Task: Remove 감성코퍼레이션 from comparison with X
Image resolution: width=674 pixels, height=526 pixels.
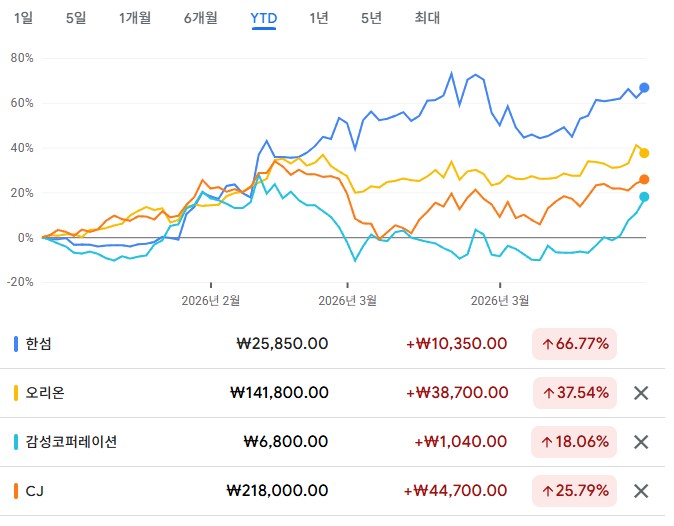Action: tap(641, 442)
